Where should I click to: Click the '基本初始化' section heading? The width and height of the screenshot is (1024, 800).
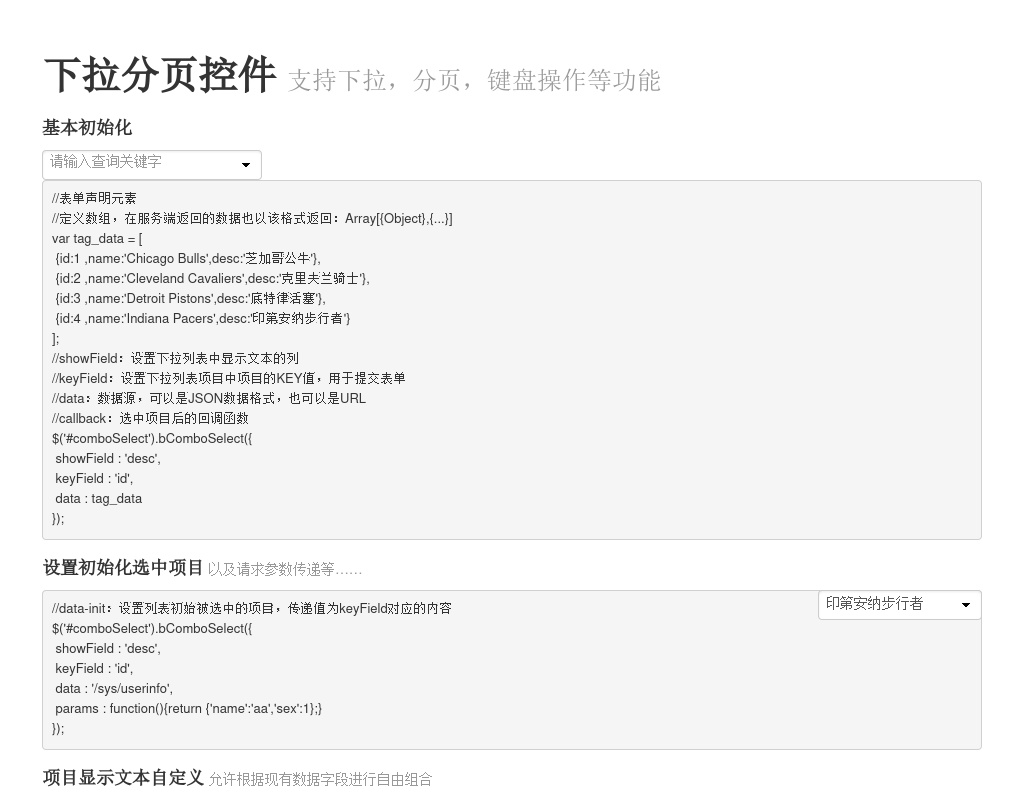click(x=88, y=127)
